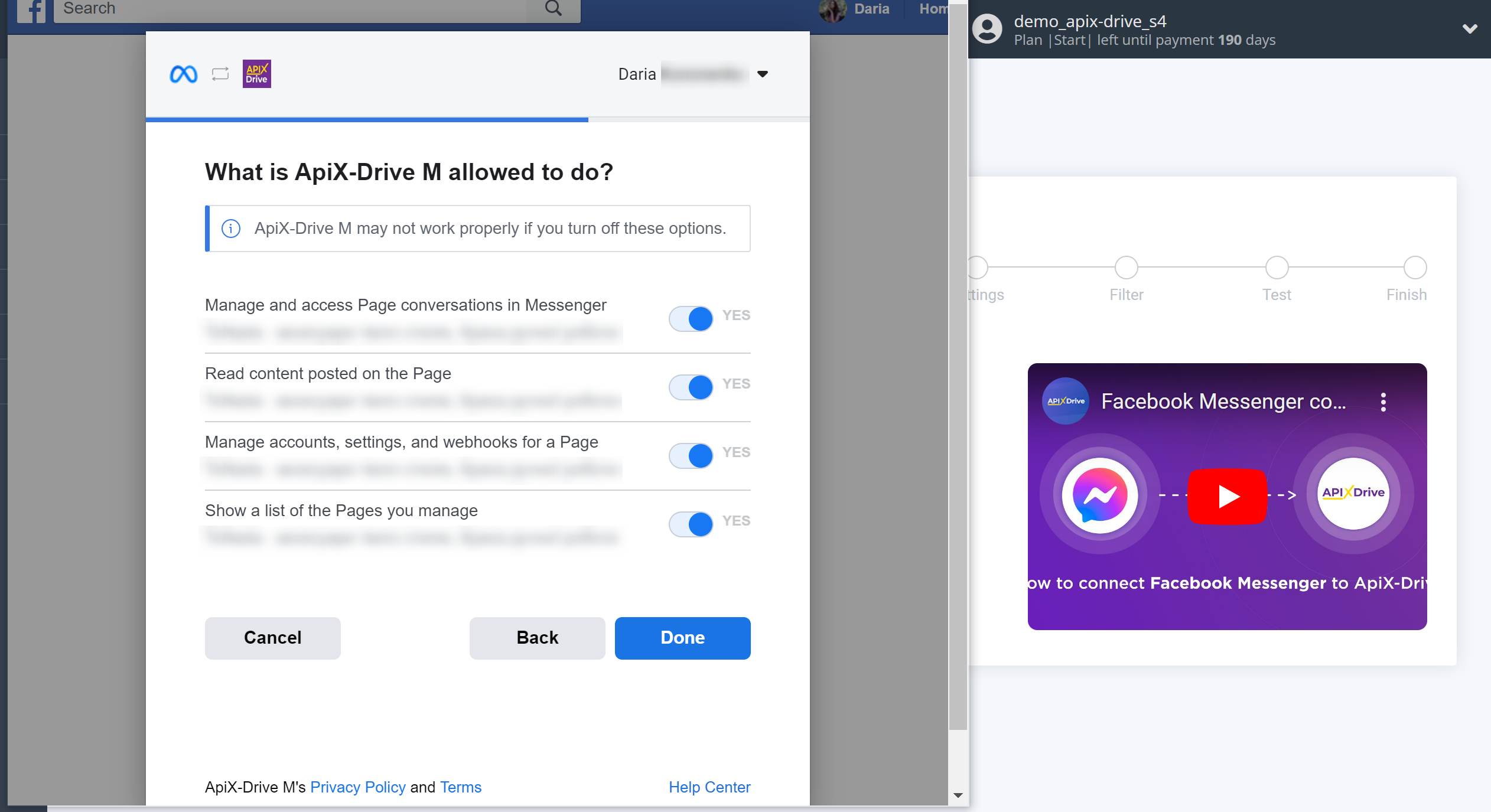Toggle Manage and access Page conversations permission
The height and width of the screenshot is (812, 1491).
(691, 319)
